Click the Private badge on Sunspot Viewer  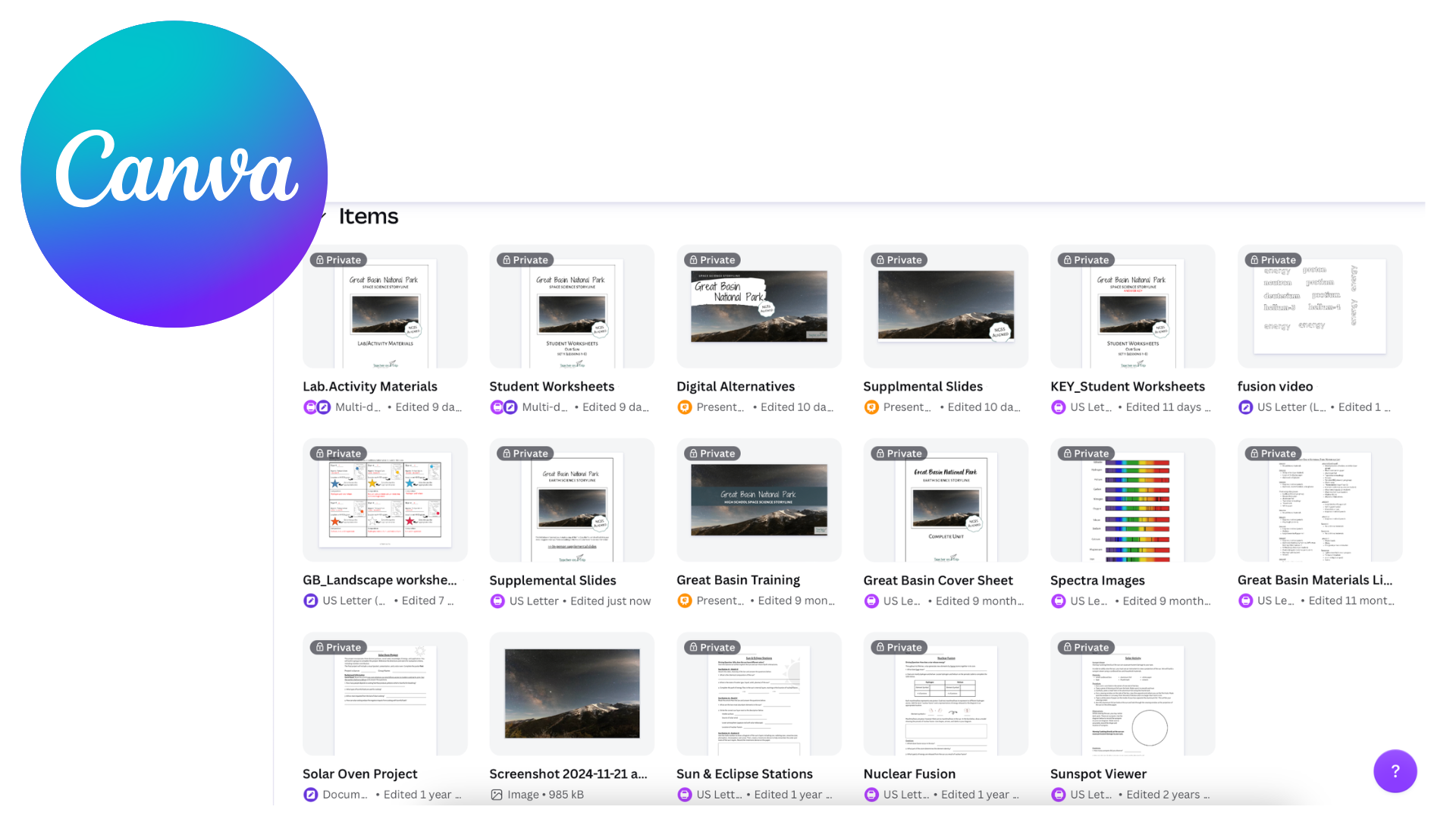[x=1086, y=648]
